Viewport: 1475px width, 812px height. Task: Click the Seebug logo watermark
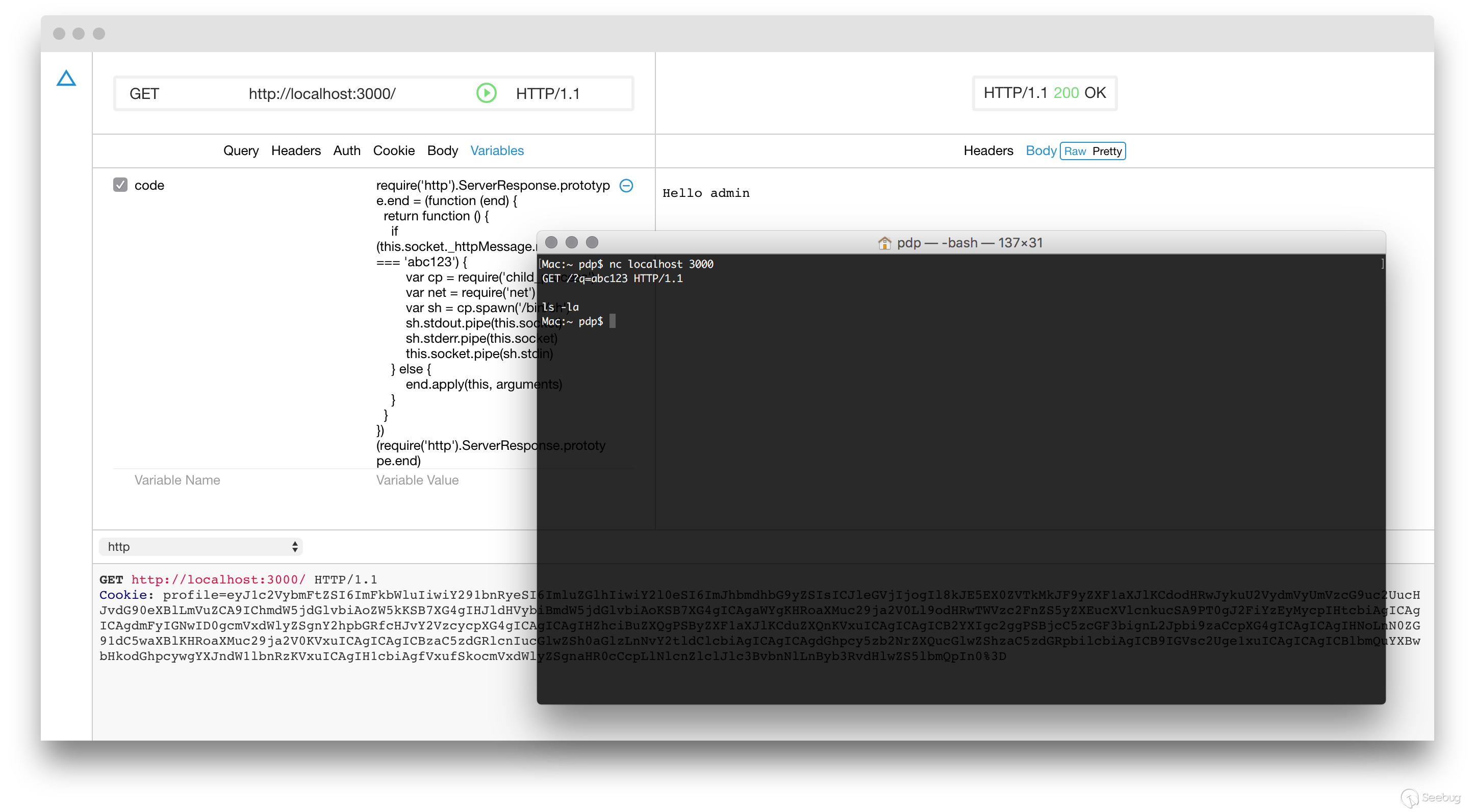(1430, 797)
